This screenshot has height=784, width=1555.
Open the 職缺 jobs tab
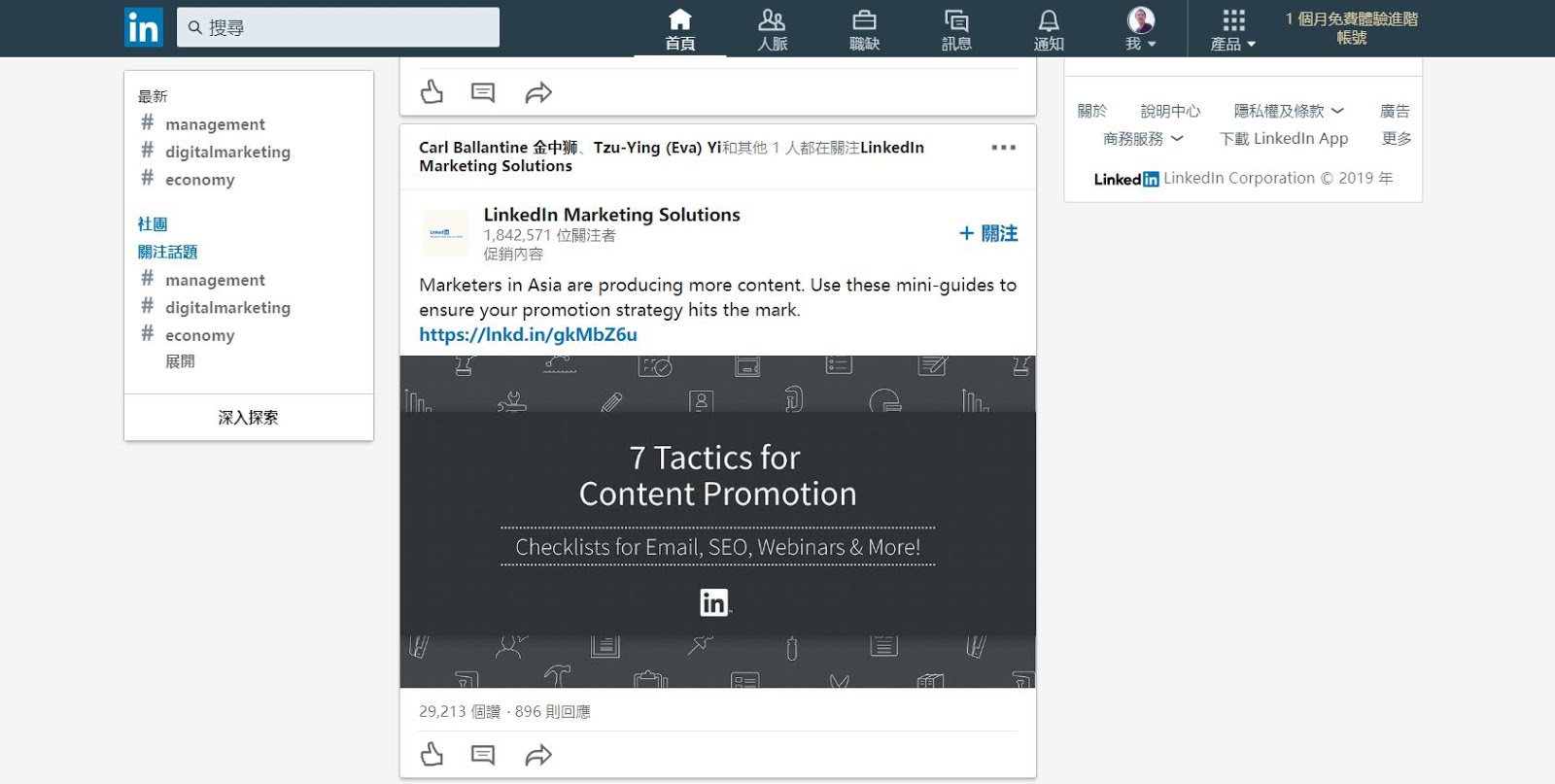(x=864, y=29)
